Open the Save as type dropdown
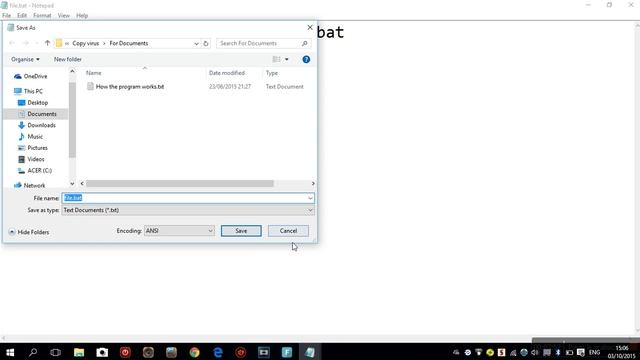 pyautogui.click(x=188, y=210)
